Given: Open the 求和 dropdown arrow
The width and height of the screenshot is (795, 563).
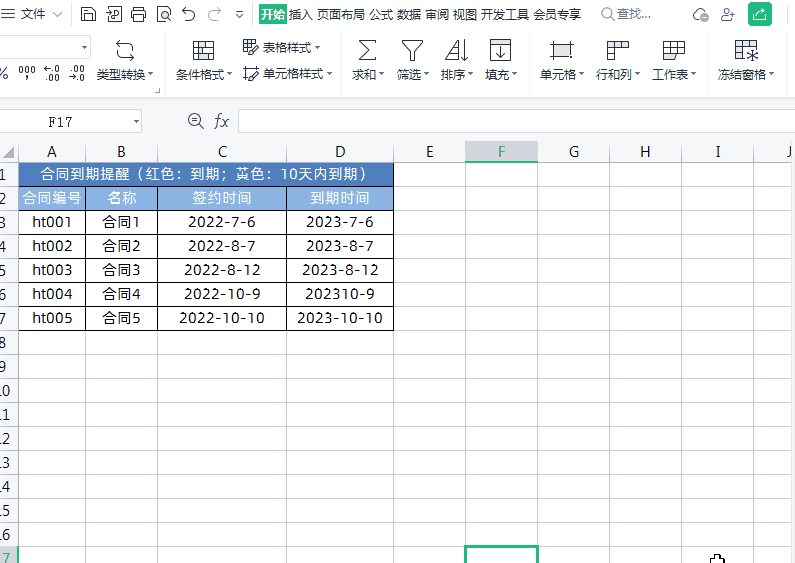Looking at the screenshot, I should [381, 74].
